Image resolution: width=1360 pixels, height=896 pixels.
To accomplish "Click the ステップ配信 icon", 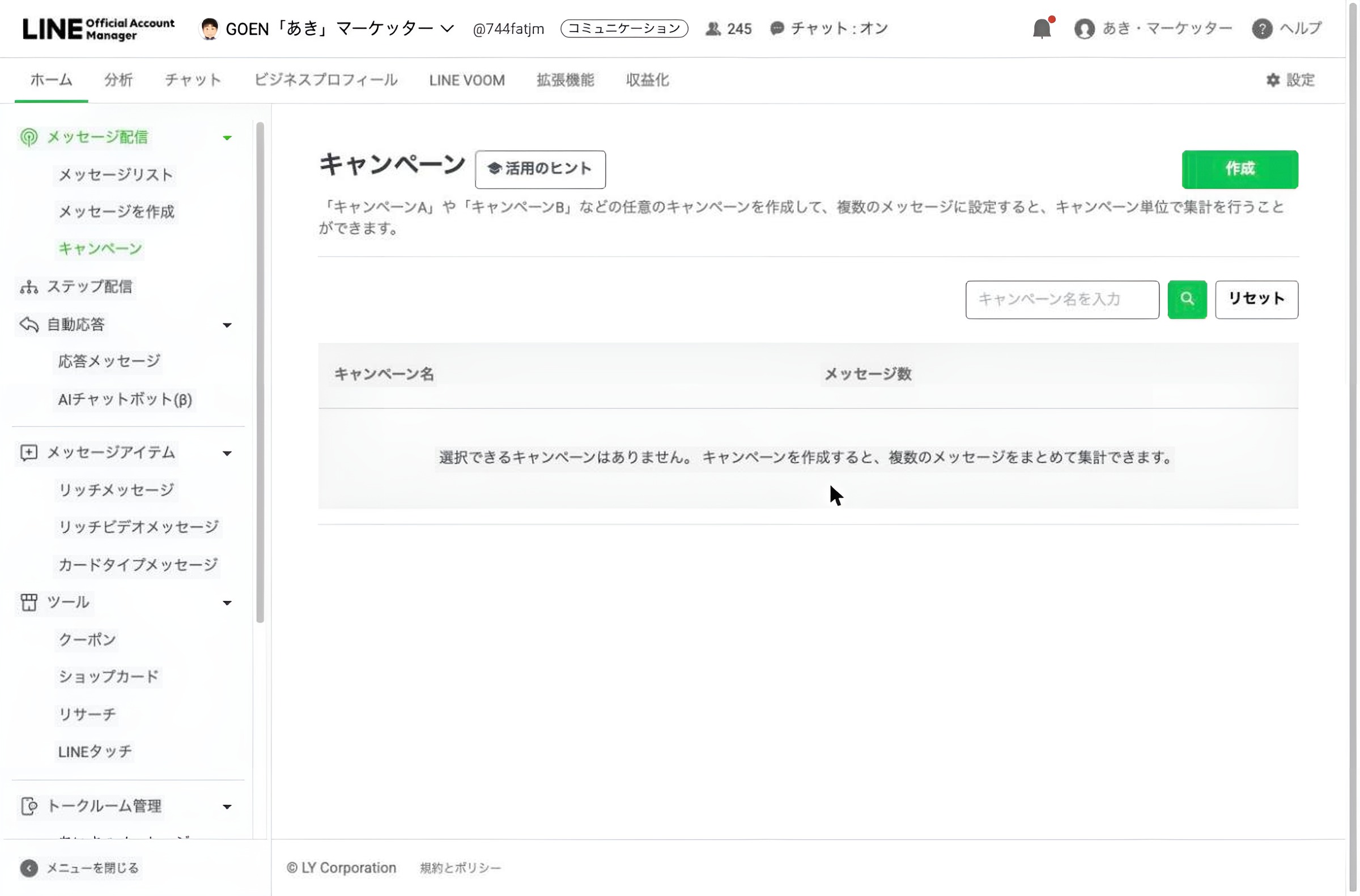I will (x=28, y=287).
